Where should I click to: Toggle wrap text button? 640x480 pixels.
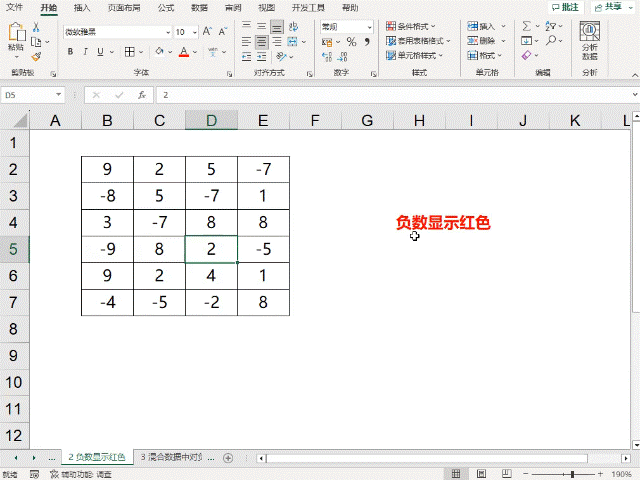click(x=293, y=27)
